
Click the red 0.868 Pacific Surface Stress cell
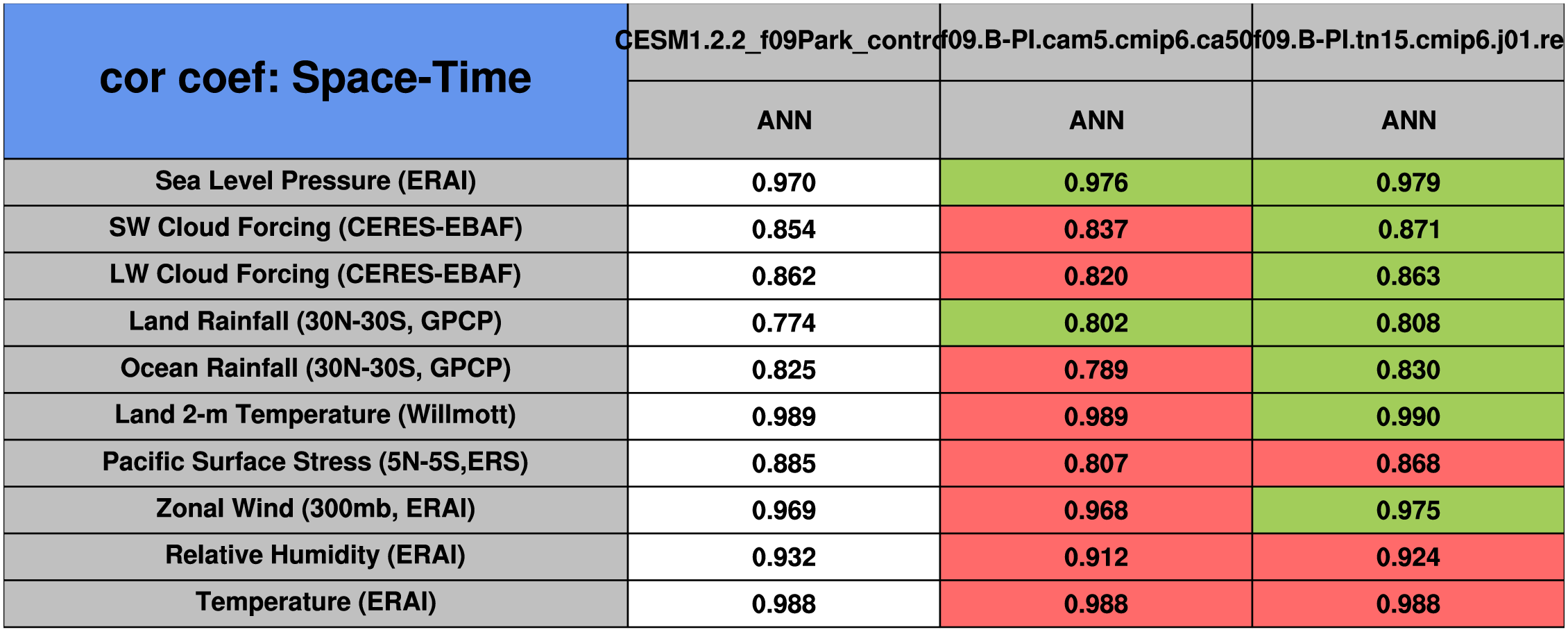click(1408, 463)
